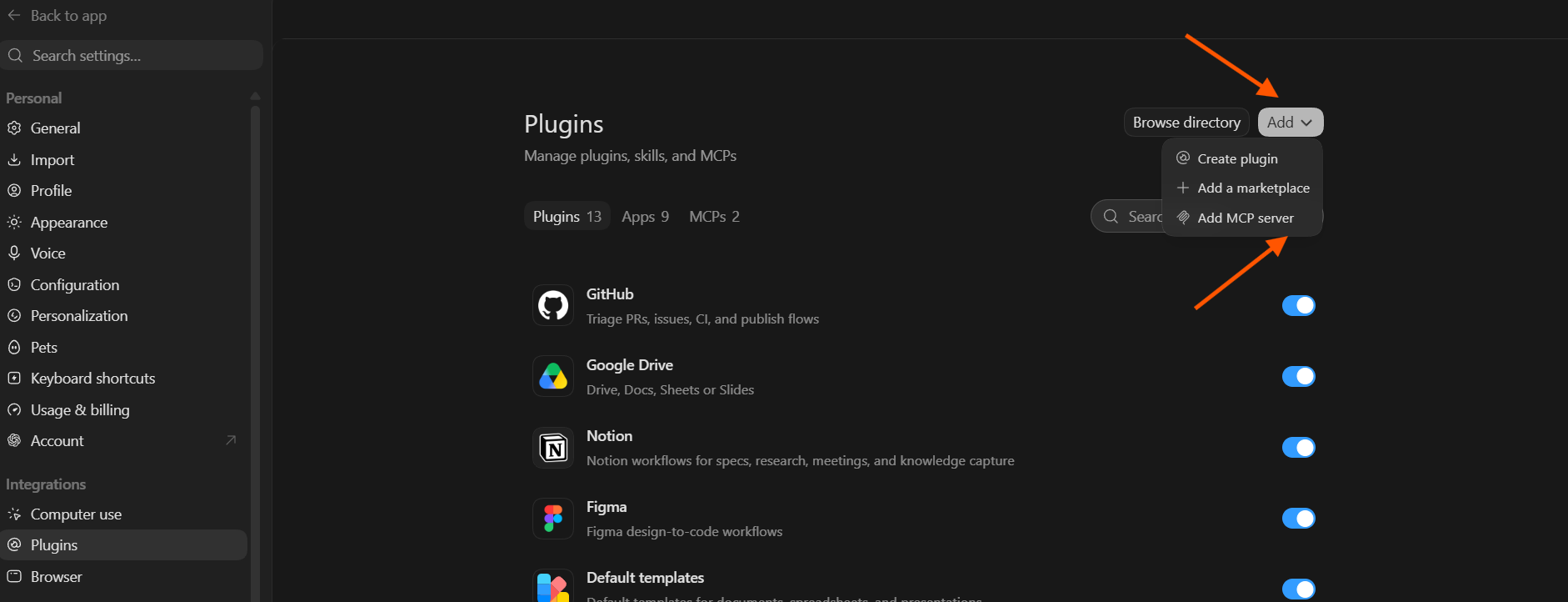Click the Voice microphone icon in sidebar

pos(14,253)
